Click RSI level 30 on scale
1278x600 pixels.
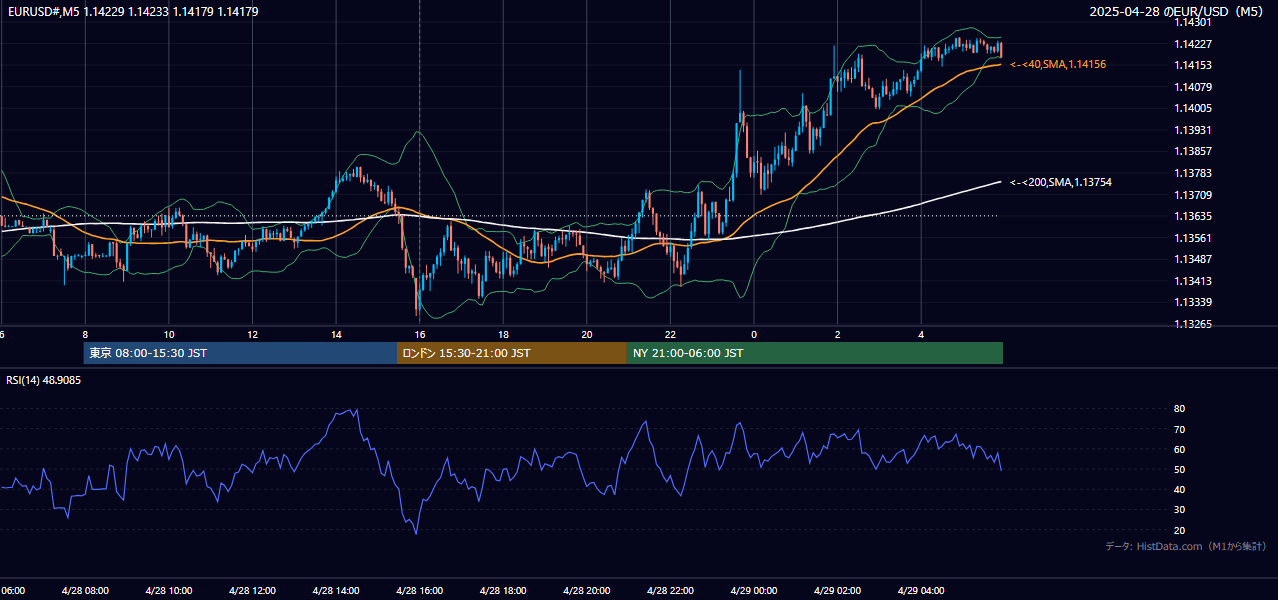coord(1179,509)
